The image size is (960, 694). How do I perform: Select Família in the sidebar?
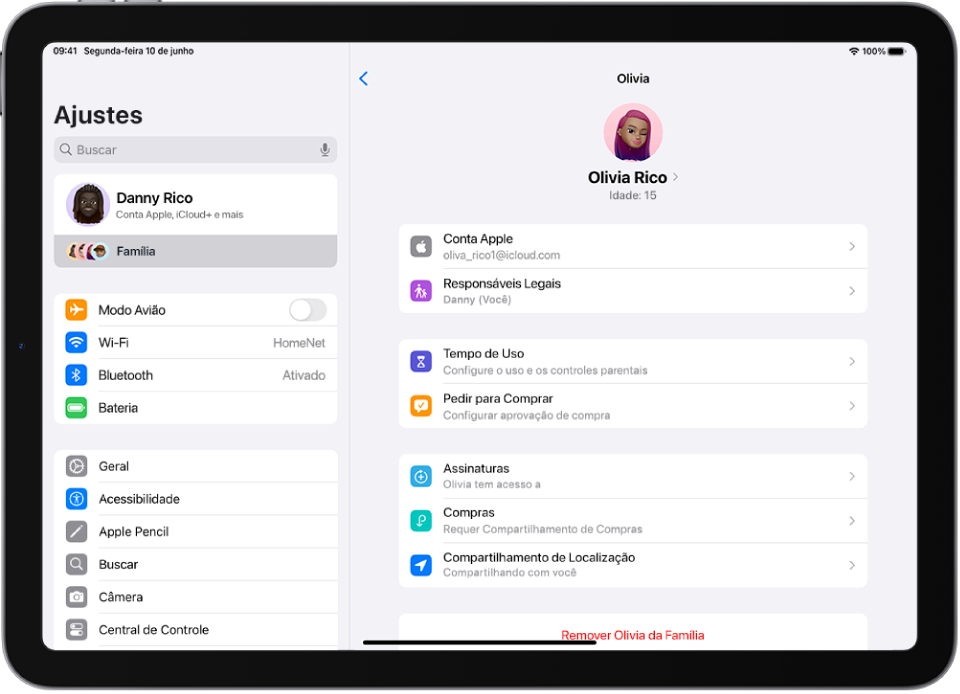195,251
